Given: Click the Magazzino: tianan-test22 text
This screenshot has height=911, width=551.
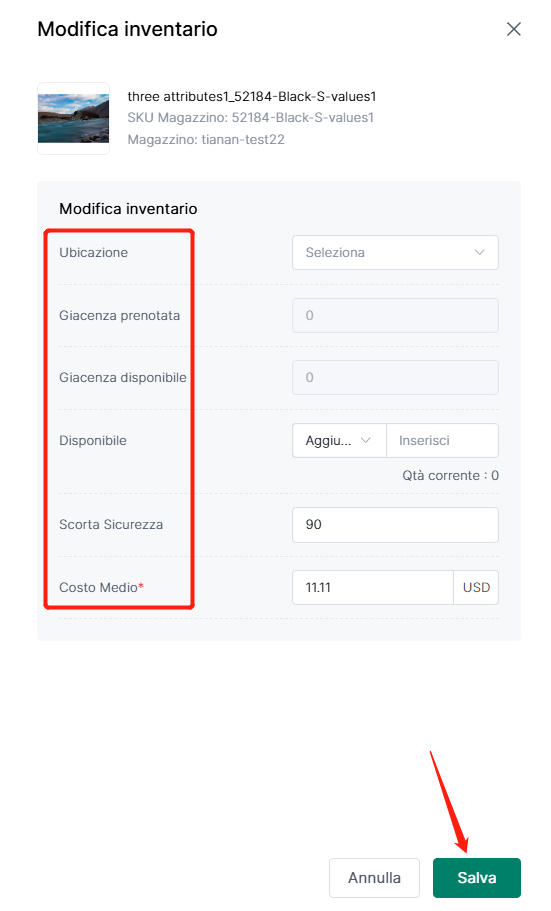Looking at the screenshot, I should tap(206, 139).
